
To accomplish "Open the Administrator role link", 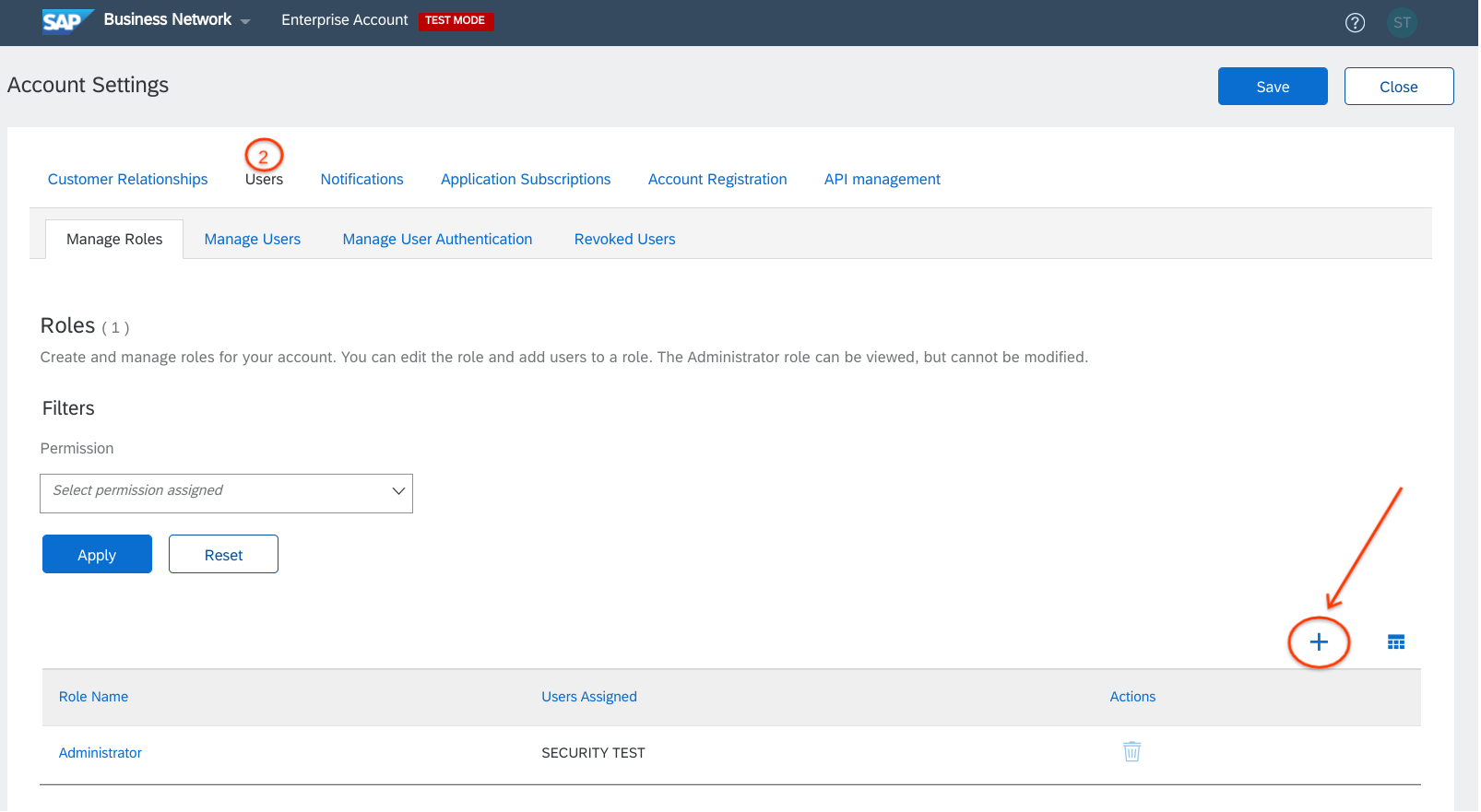I will point(101,754).
